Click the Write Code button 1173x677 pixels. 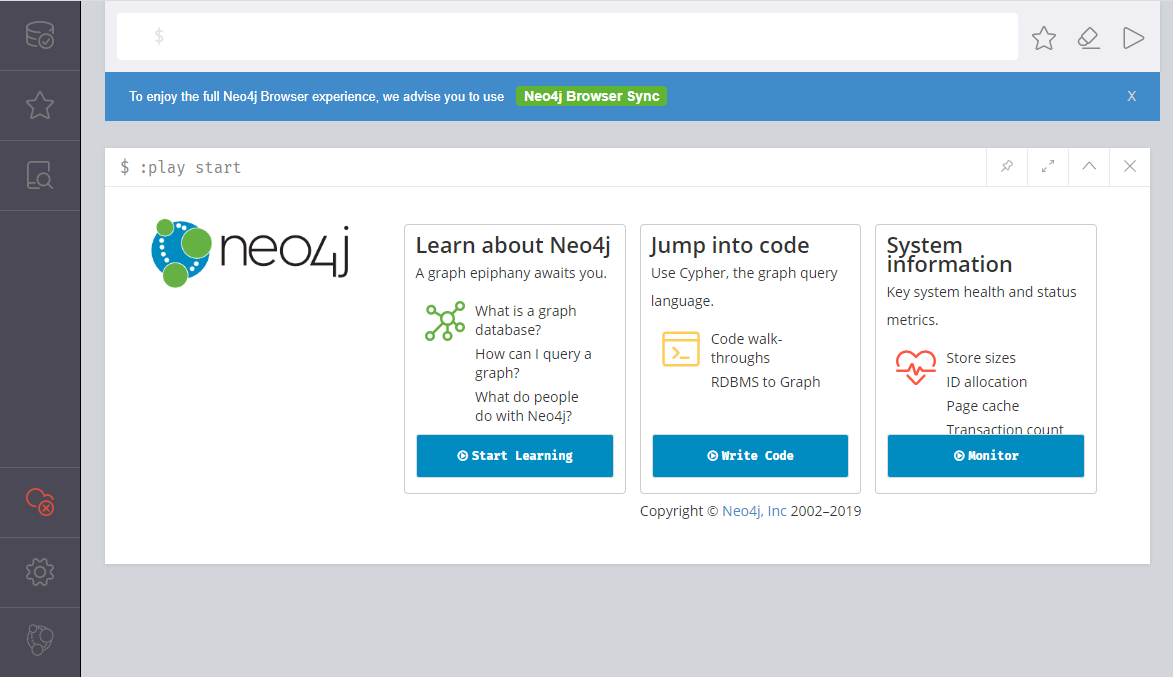coord(750,456)
